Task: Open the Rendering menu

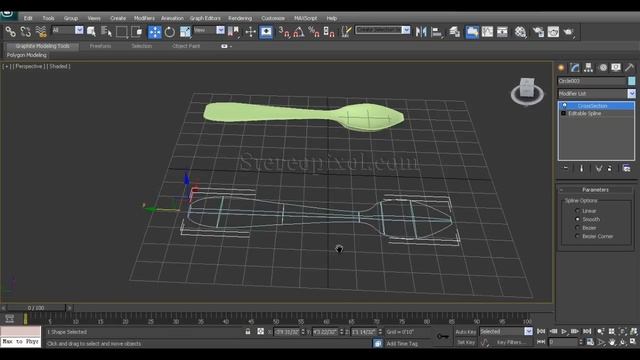Action: tap(240, 18)
